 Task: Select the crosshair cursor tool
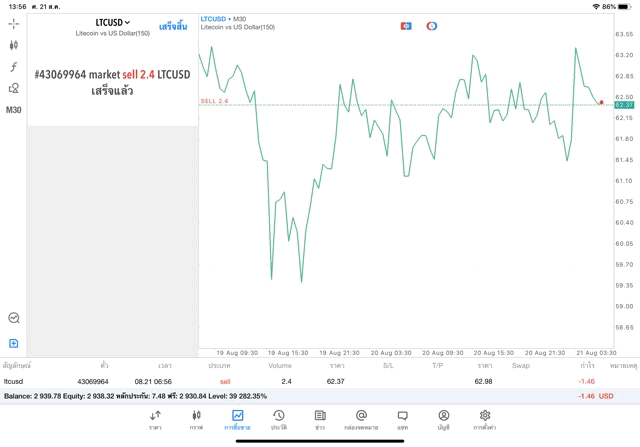13,24
